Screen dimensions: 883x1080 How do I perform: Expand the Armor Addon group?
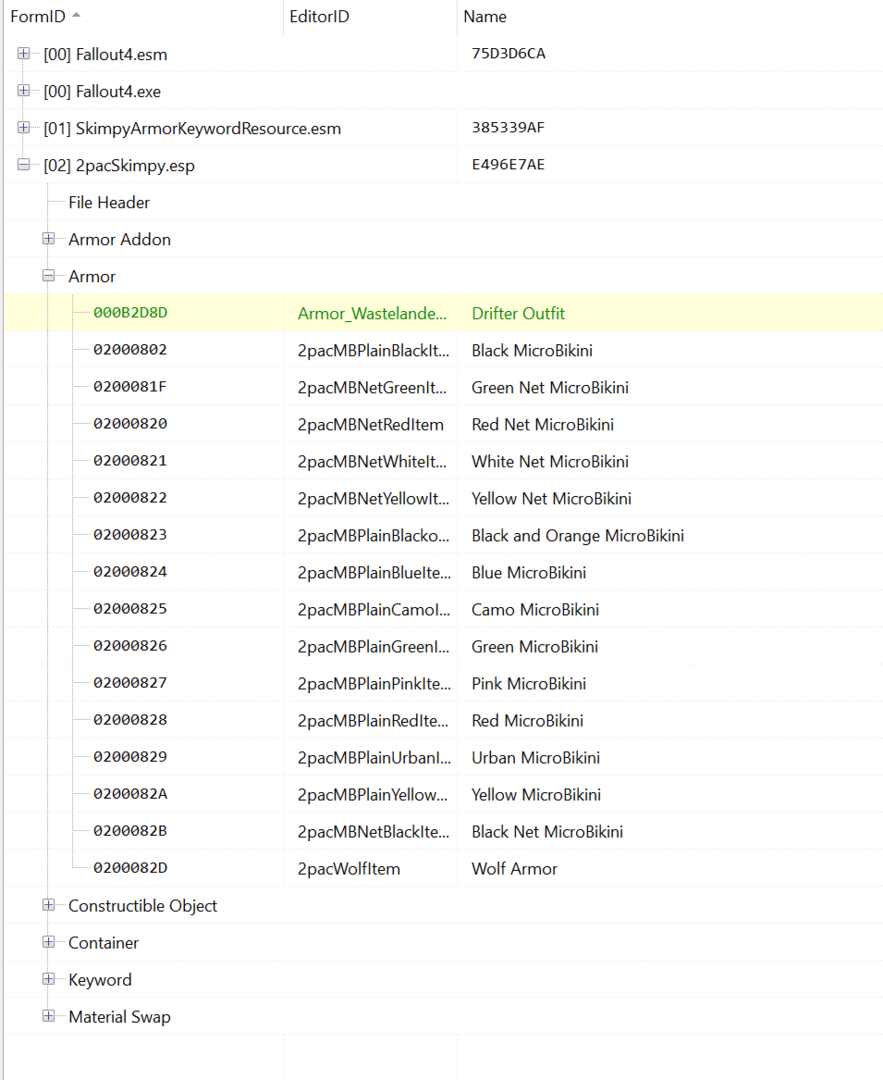click(48, 239)
